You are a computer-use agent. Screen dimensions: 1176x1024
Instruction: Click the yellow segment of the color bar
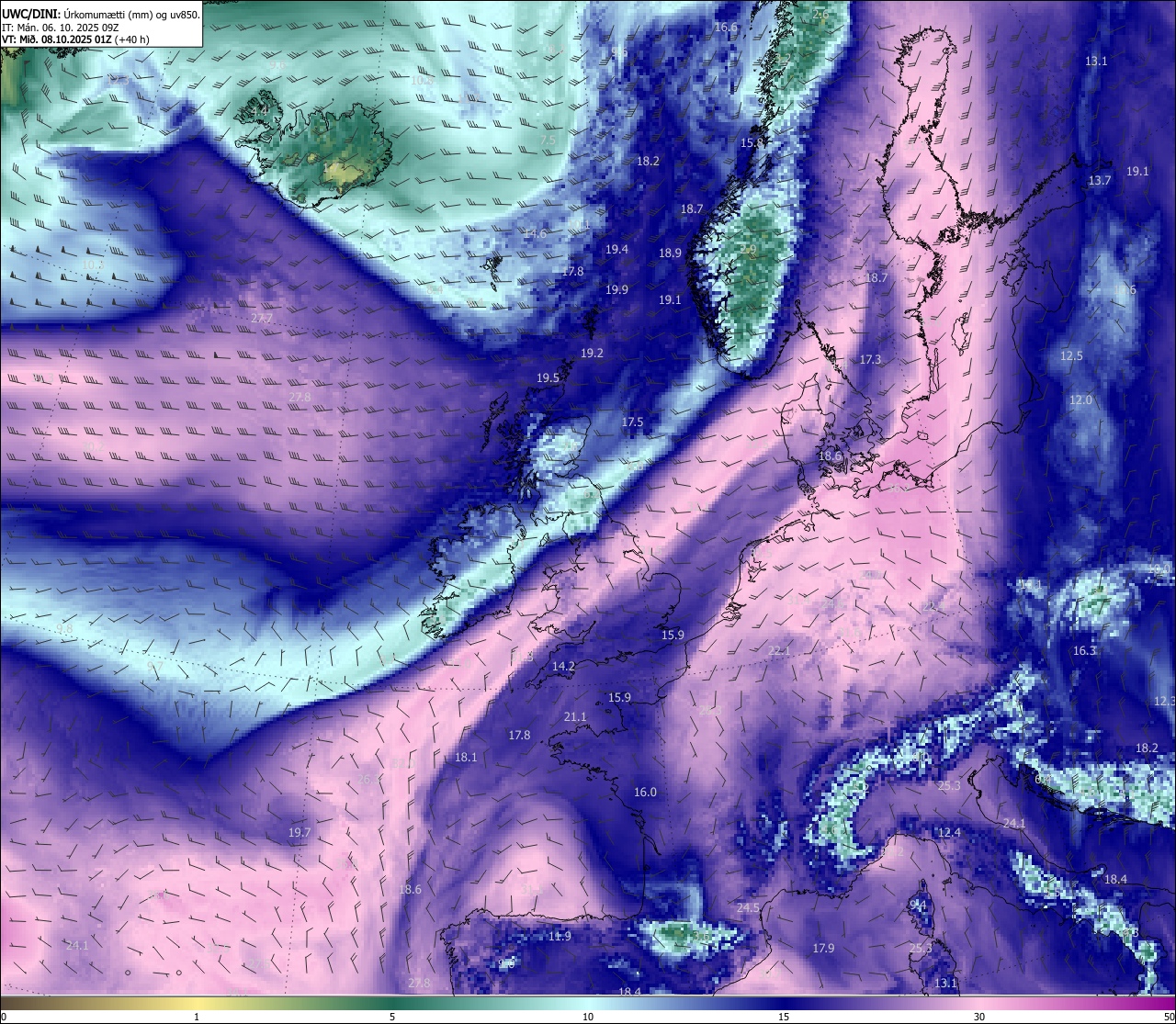[x=196, y=1003]
